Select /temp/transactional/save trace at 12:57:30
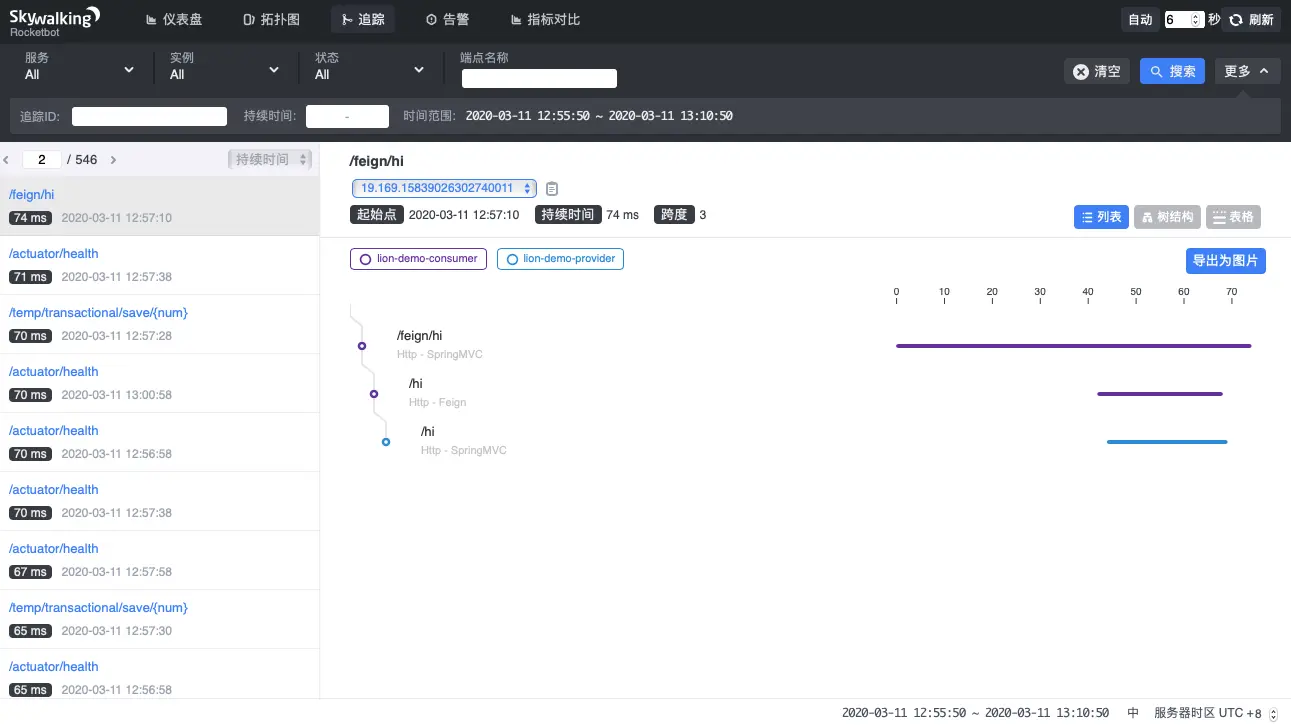The image size is (1291, 725). point(159,619)
